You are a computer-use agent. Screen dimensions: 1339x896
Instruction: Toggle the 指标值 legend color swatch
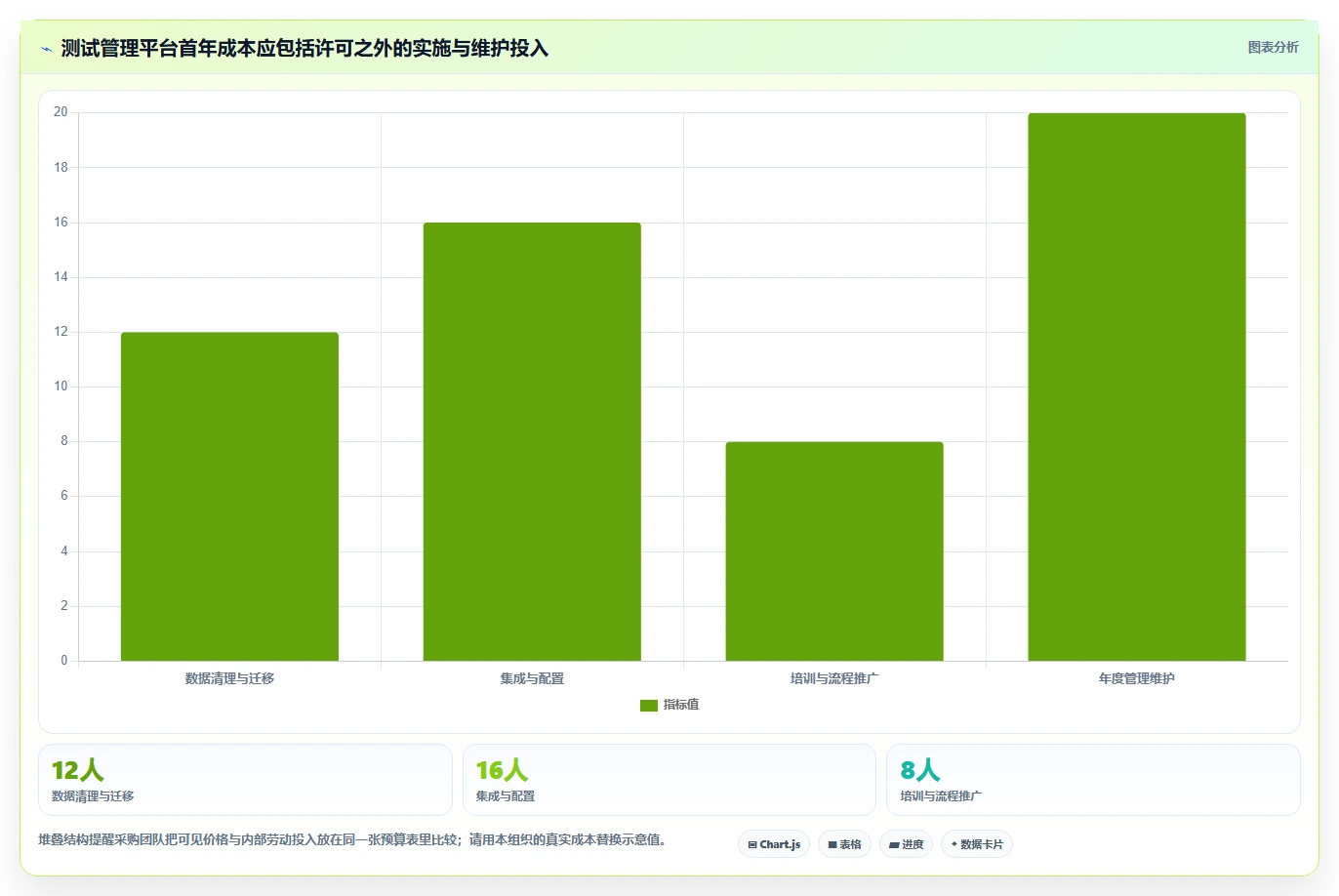(x=649, y=705)
